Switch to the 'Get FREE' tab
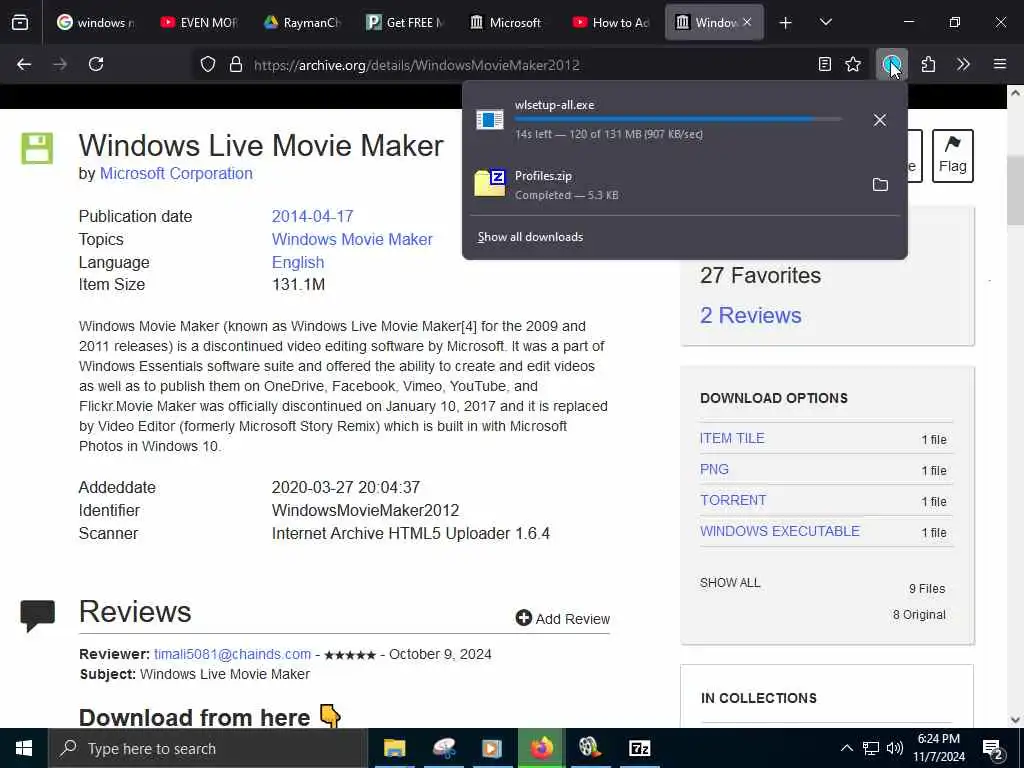The height and width of the screenshot is (768, 1024). 405,22
